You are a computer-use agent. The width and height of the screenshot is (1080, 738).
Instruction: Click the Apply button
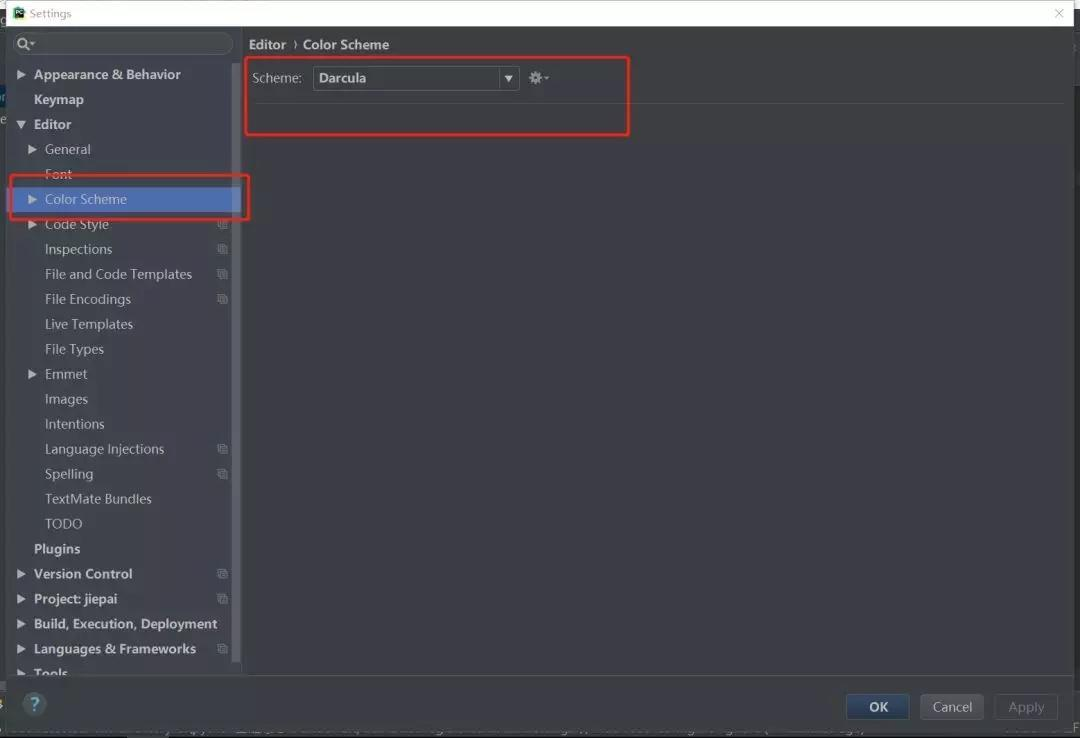[1026, 707]
